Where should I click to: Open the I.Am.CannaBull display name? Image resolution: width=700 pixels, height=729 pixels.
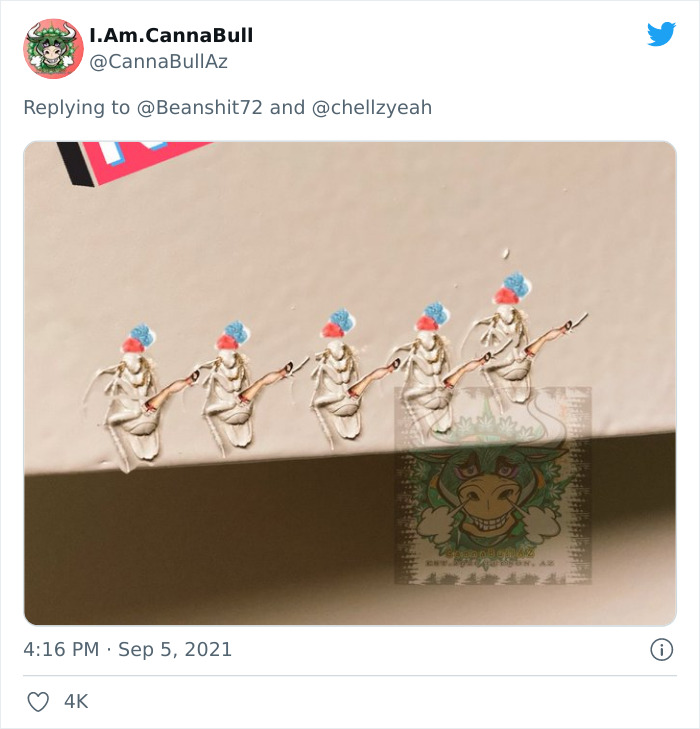pyautogui.click(x=171, y=35)
